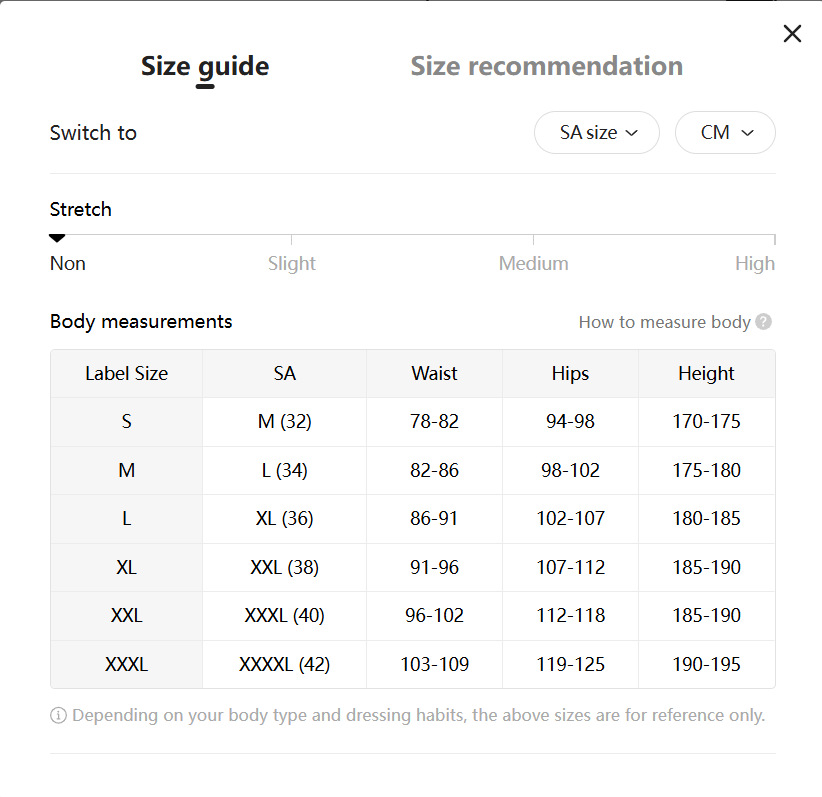This screenshot has height=797, width=822.
Task: Click the XL label size row
Action: pos(126,567)
